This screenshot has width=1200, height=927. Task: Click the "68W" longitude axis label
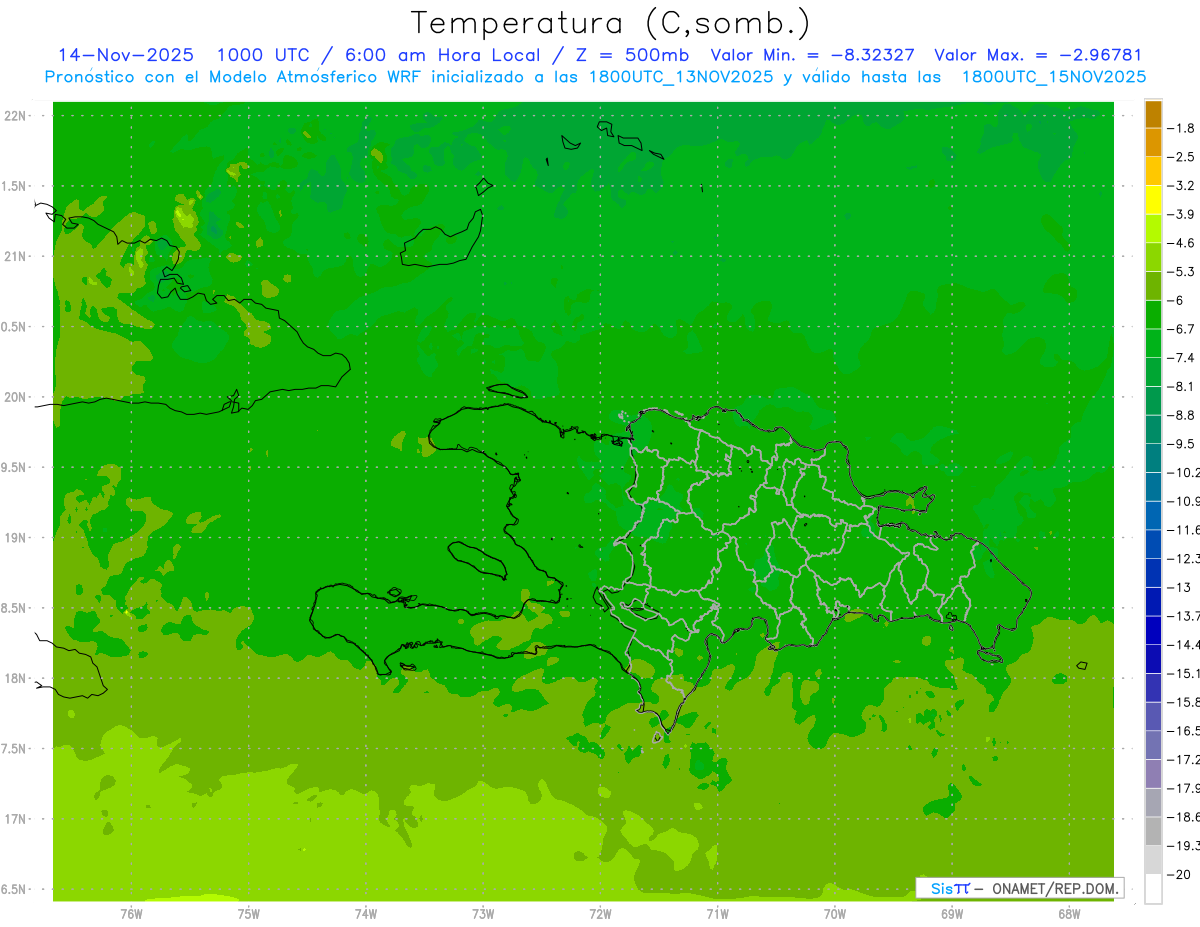pos(1069,914)
